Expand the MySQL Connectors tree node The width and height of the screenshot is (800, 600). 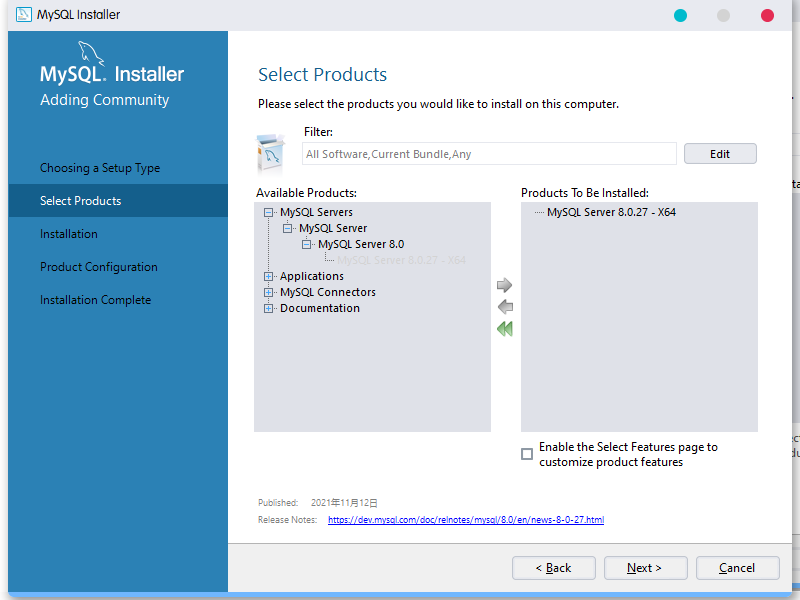click(268, 292)
